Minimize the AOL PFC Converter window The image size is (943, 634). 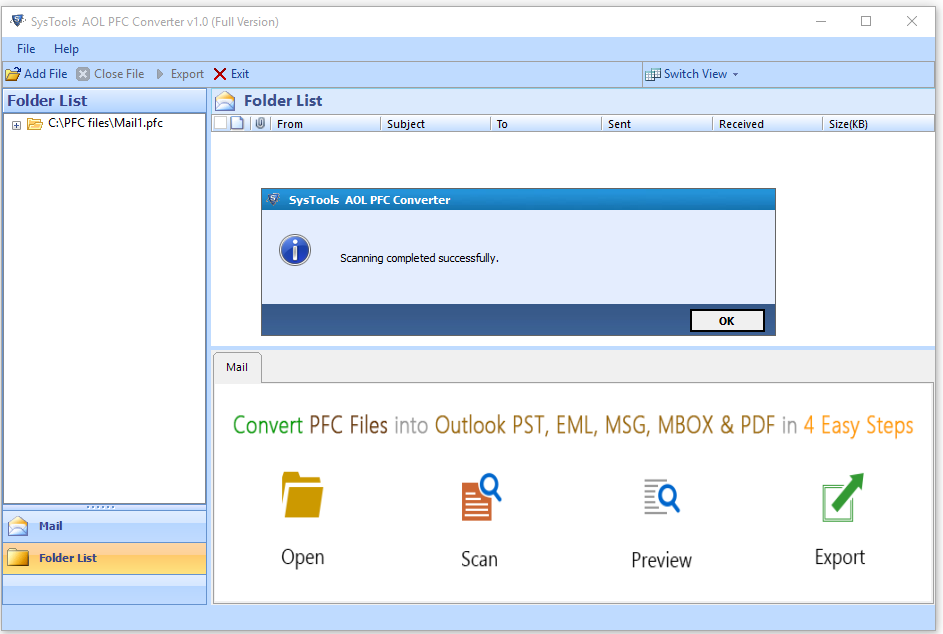point(821,22)
